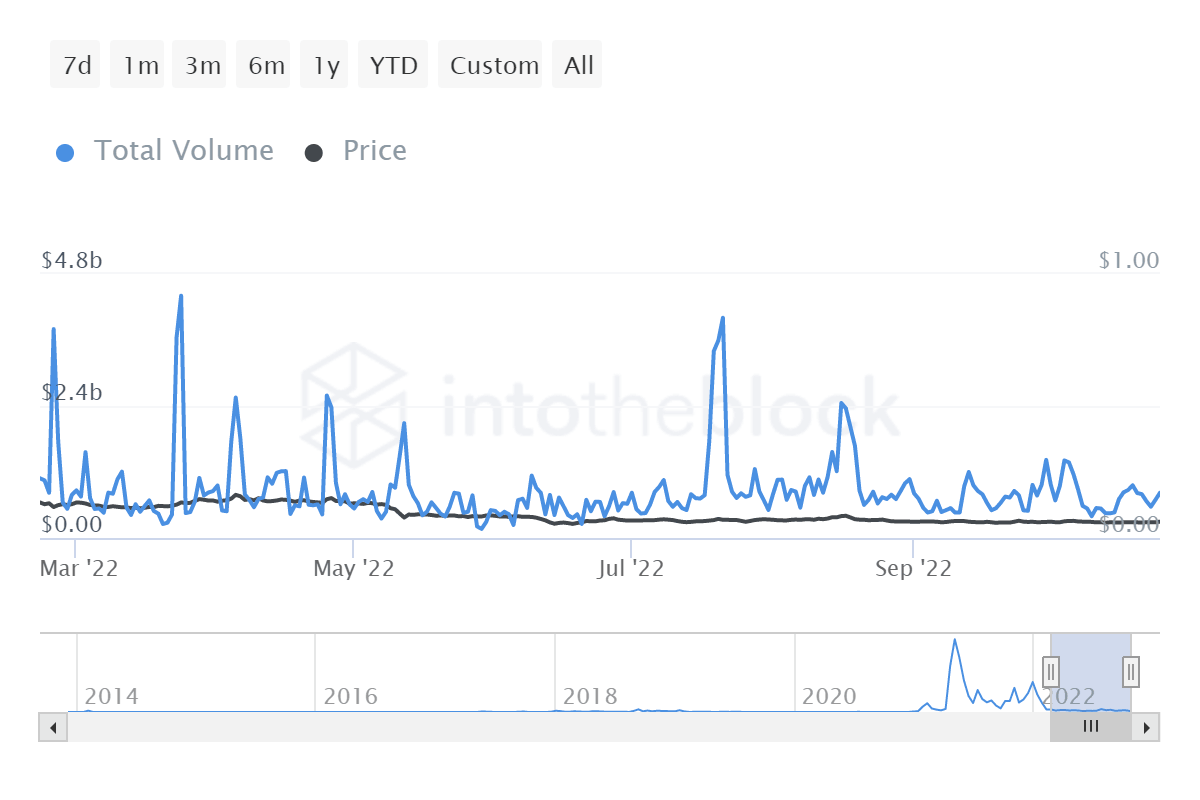This screenshot has height=800, width=1200.
Task: Show All historical data
Action: click(x=579, y=66)
